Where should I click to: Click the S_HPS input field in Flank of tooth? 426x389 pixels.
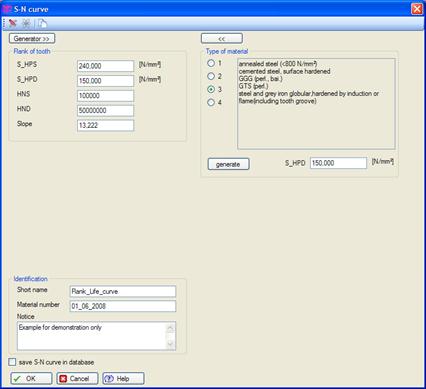click(x=105, y=66)
